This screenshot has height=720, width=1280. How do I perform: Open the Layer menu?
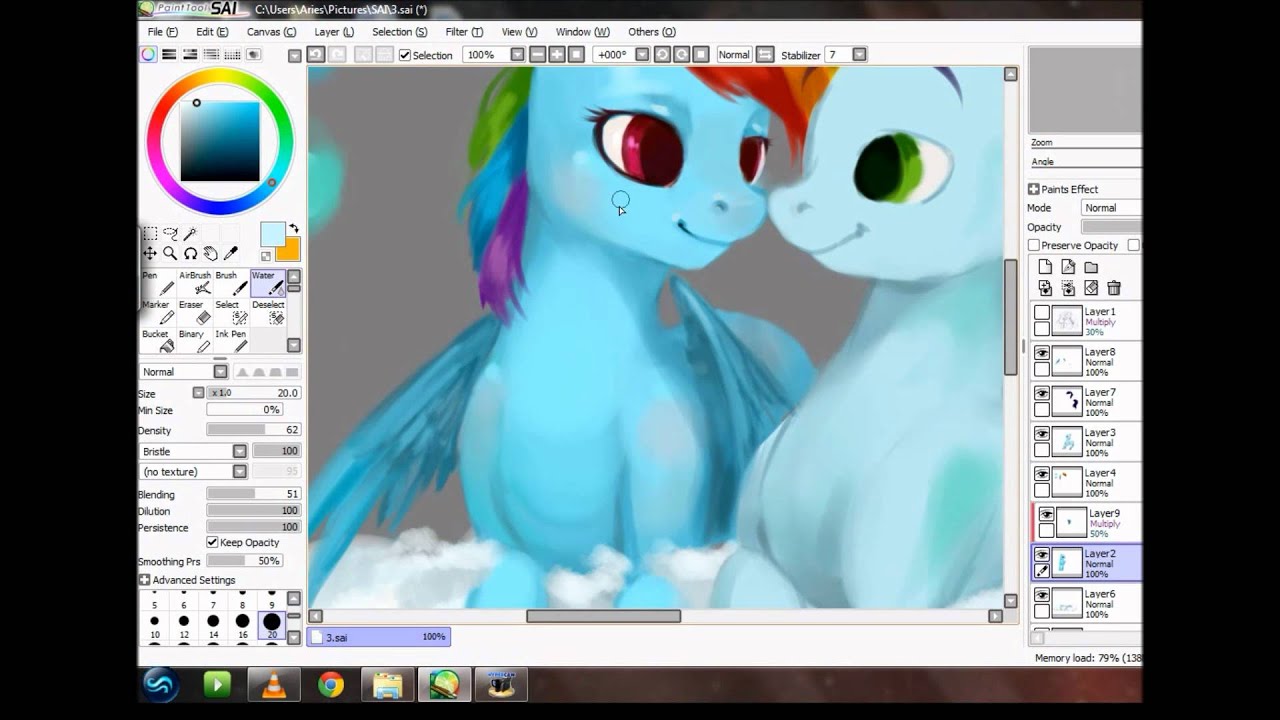(334, 32)
